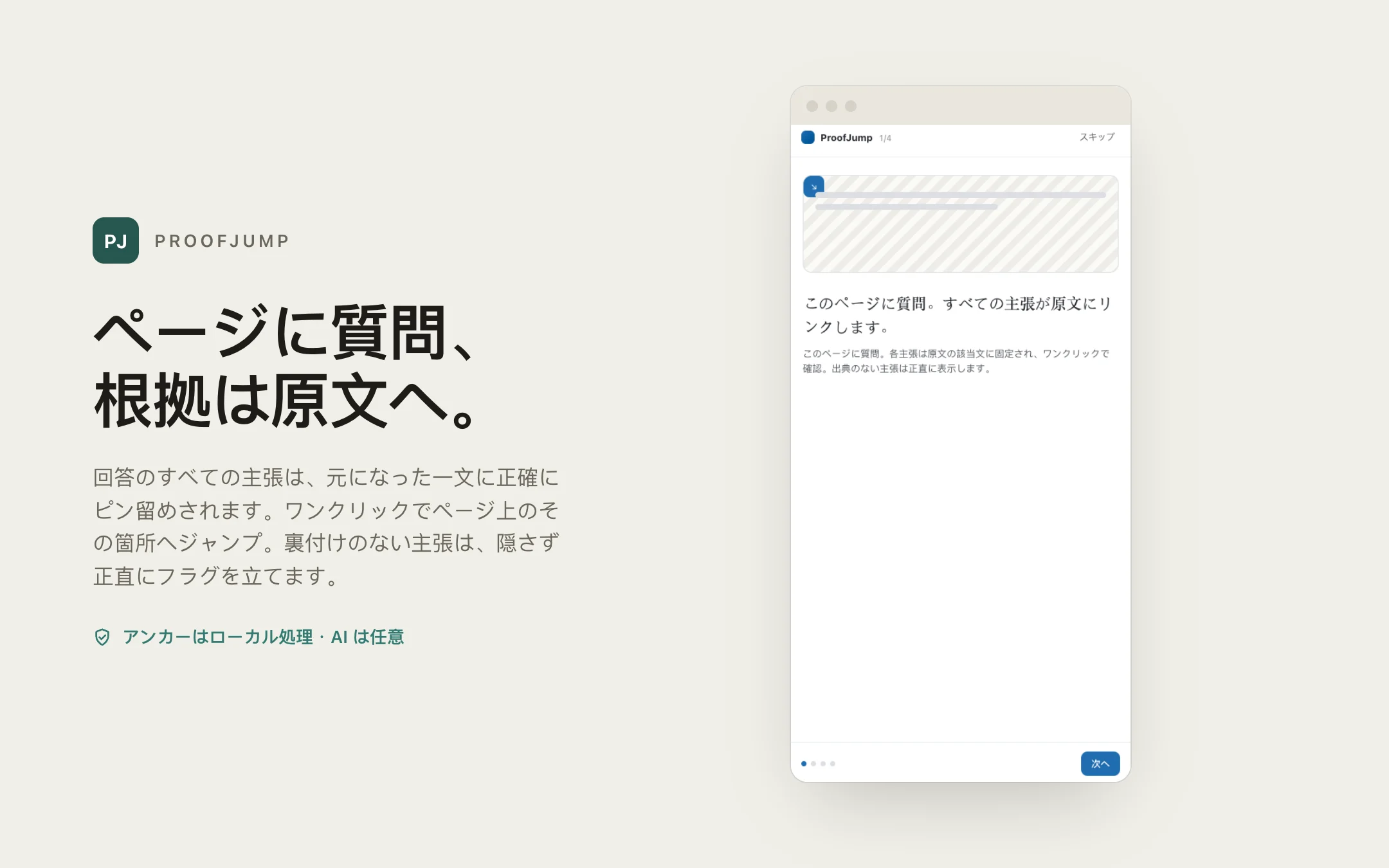Click panel heading このページに質問。すべての主張が原文にリンクします。

[958, 315]
